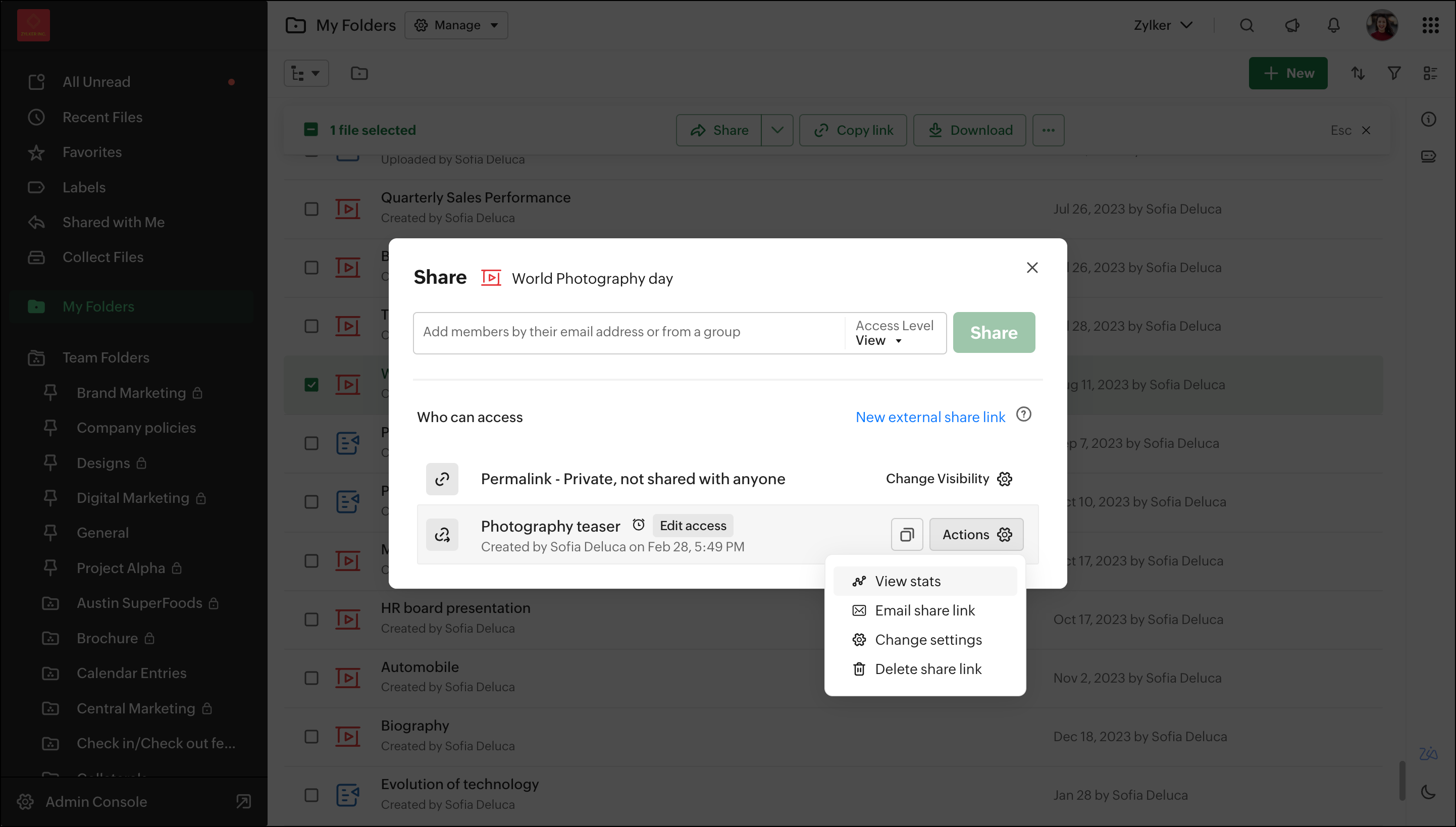Open Admin Console external link icon
Image resolution: width=1456 pixels, height=827 pixels.
coord(243,801)
